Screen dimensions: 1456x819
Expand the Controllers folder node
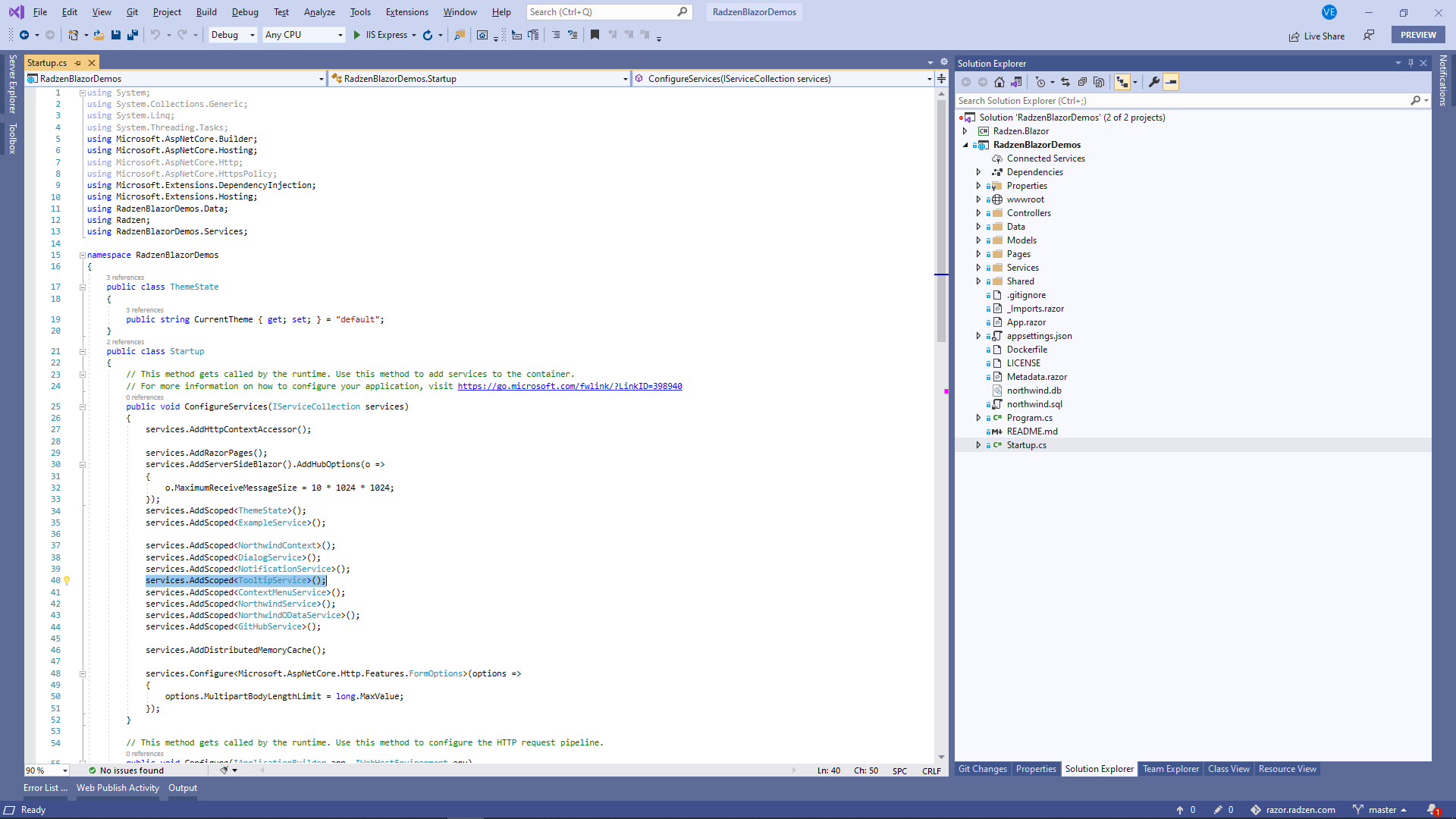point(978,213)
